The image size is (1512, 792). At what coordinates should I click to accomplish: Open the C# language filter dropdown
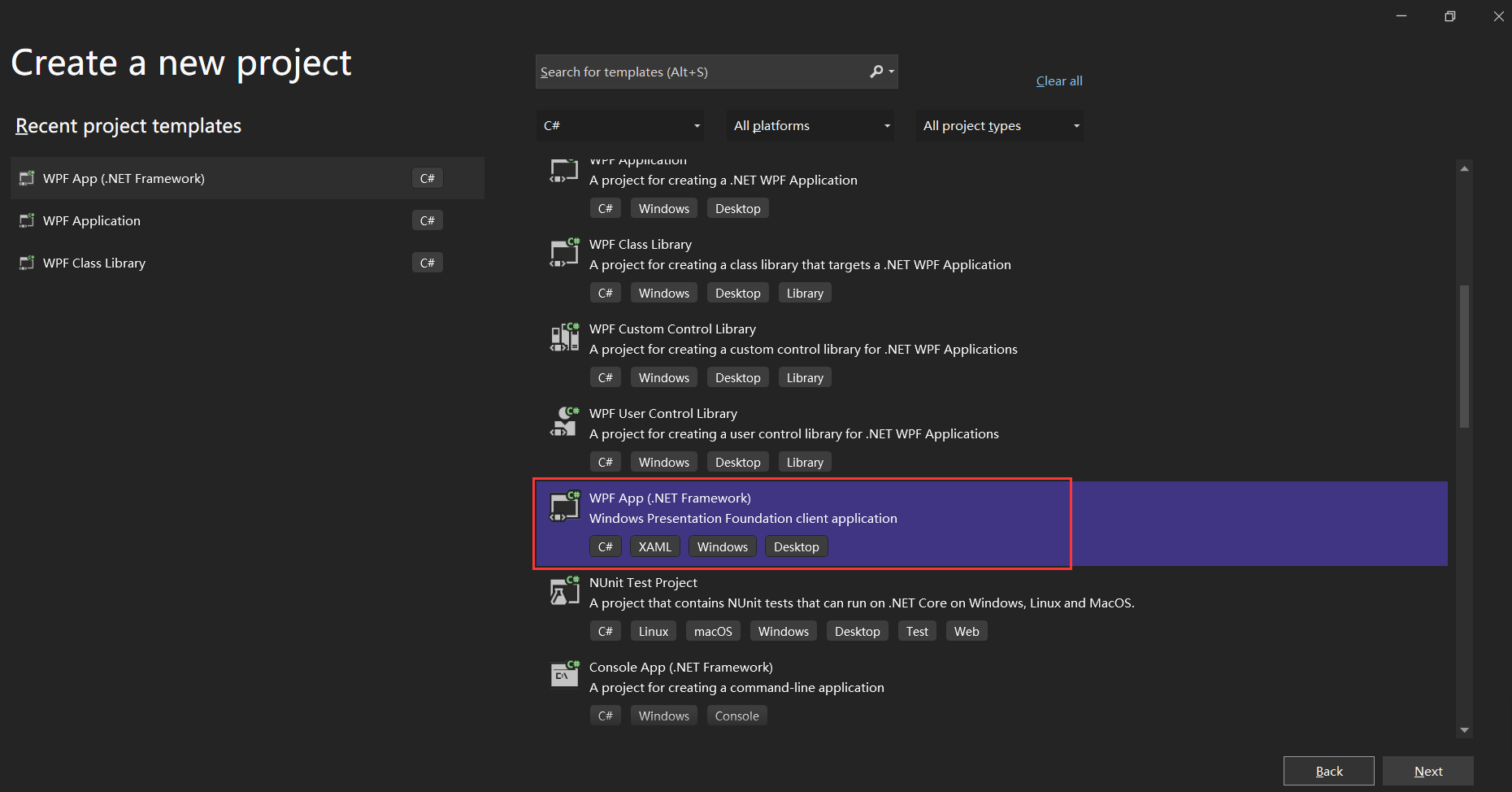[620, 125]
